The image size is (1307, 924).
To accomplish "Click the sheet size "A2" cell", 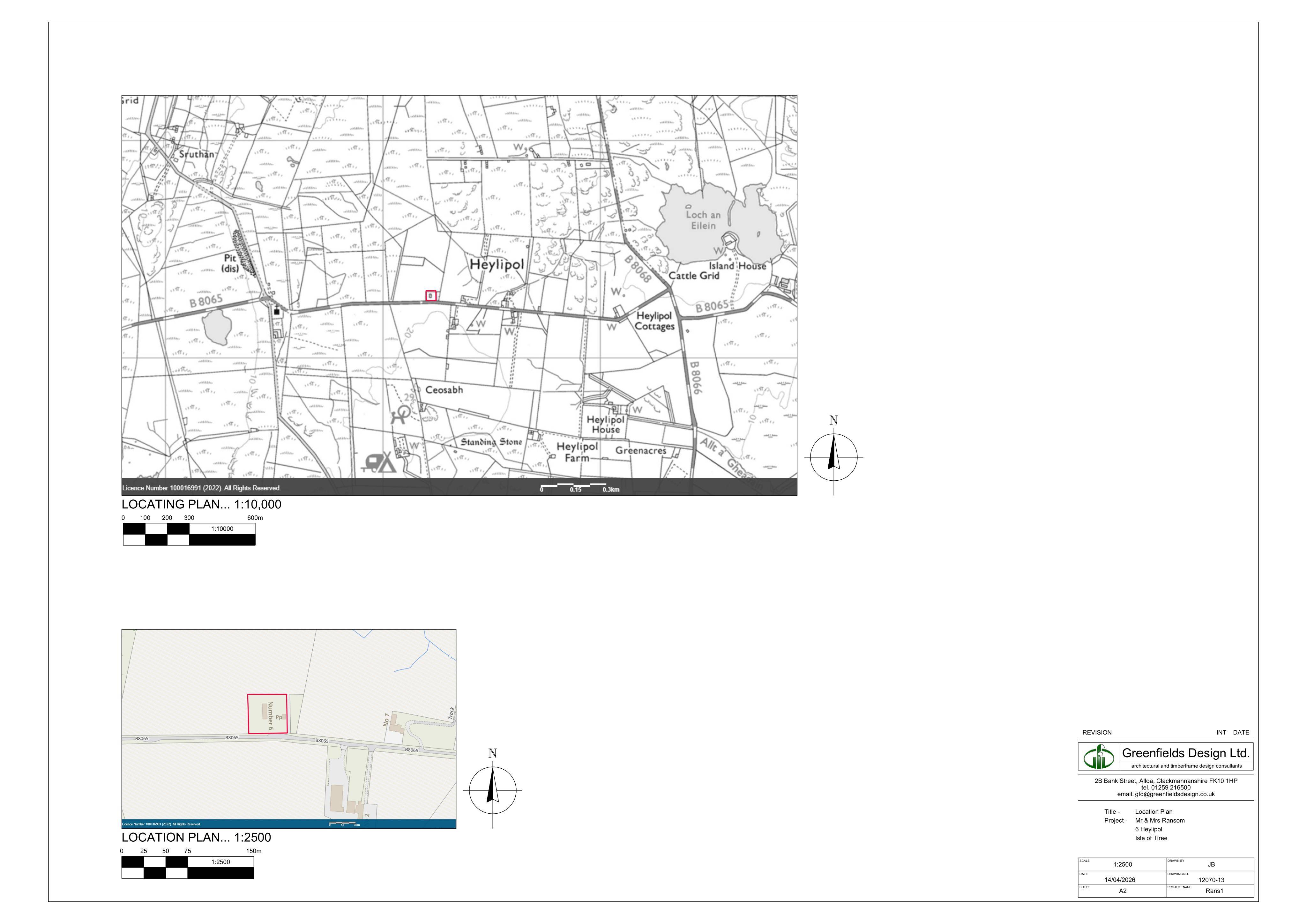I will tap(1123, 891).
